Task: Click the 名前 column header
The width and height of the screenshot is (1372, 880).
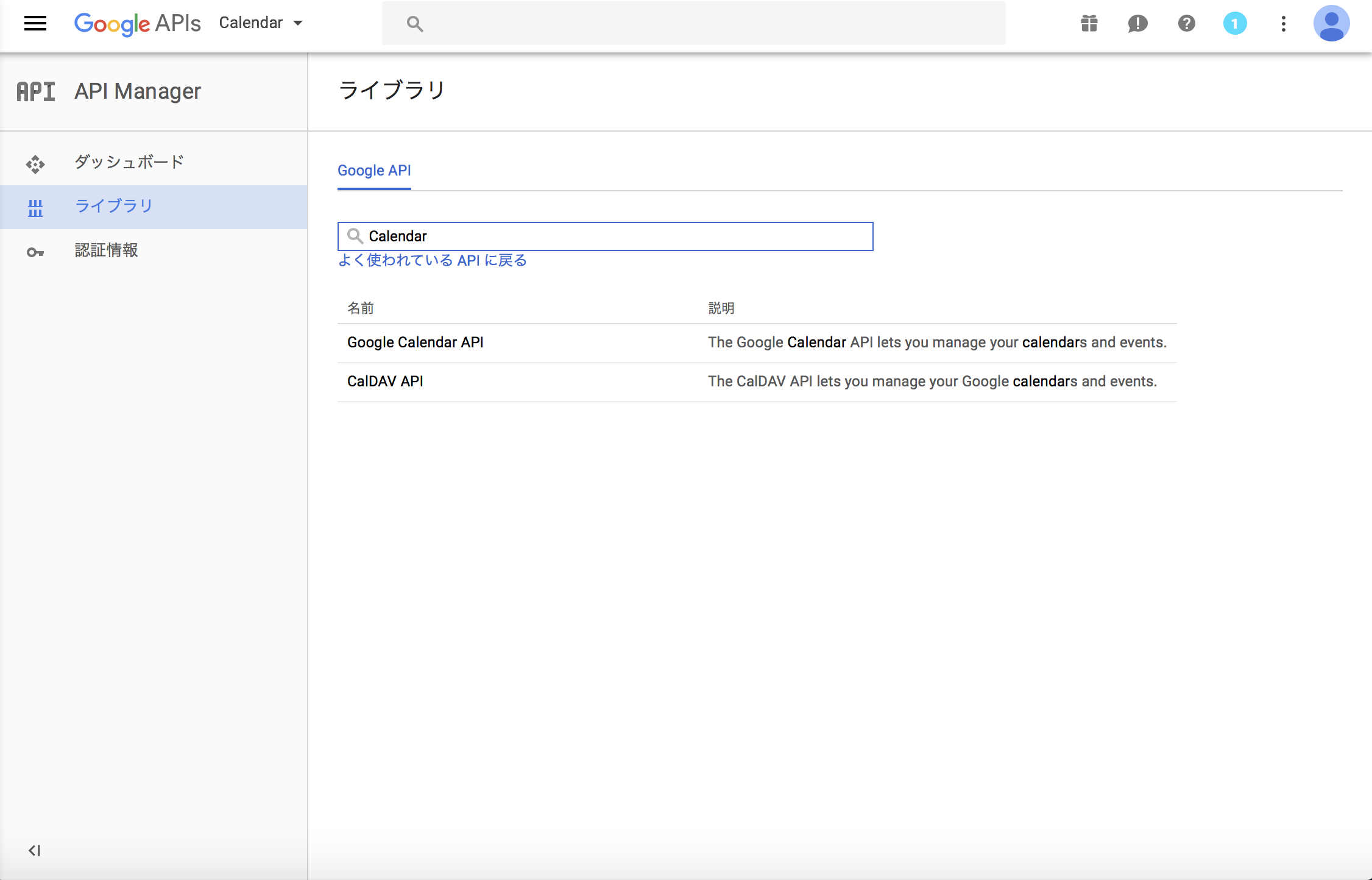Action: click(361, 308)
